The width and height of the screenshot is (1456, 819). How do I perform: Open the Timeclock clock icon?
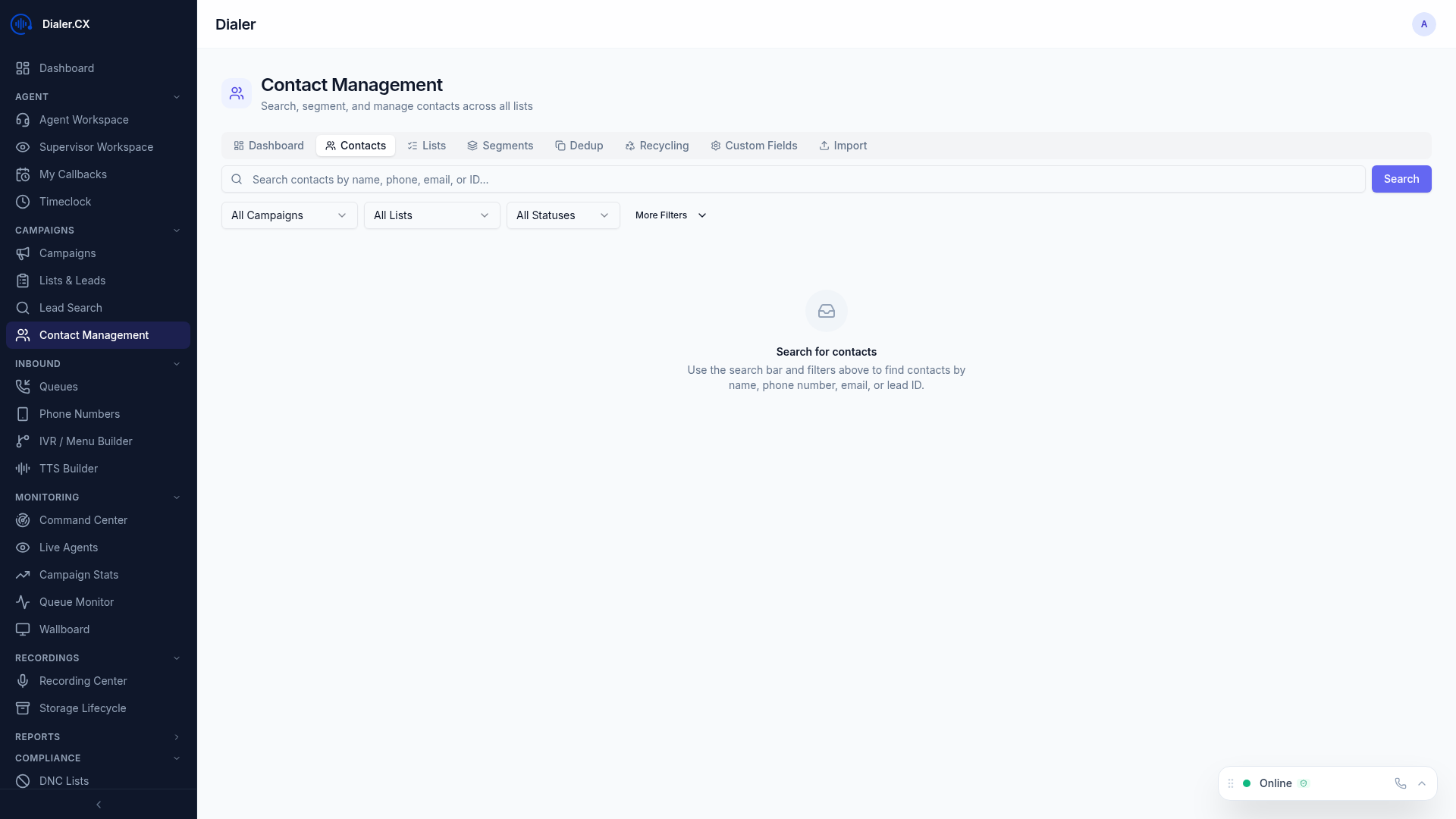point(23,202)
